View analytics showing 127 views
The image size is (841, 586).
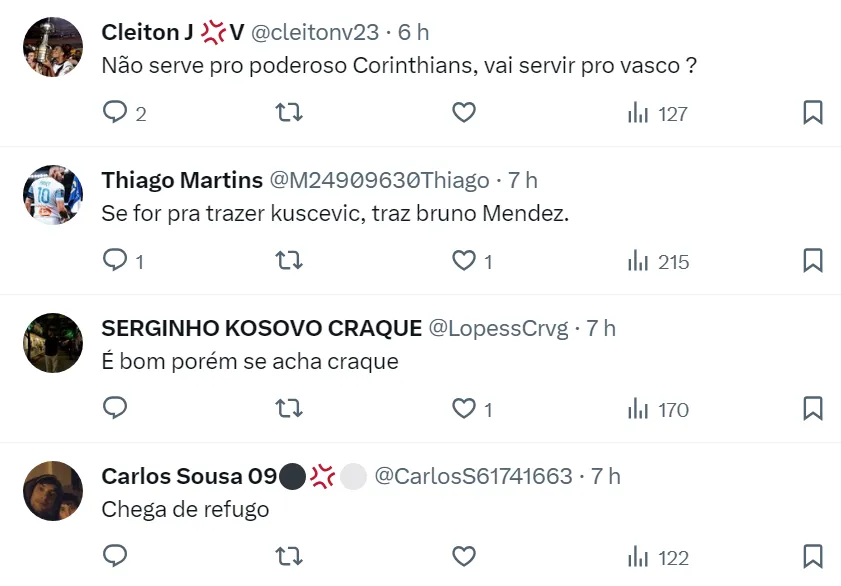658,113
